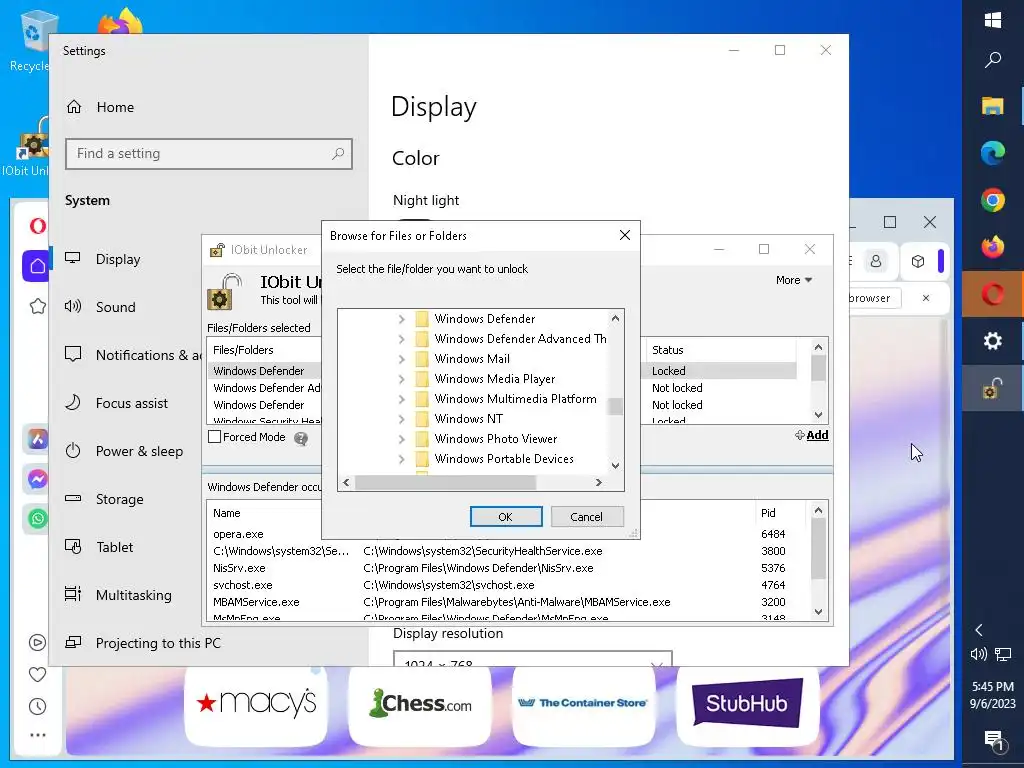The width and height of the screenshot is (1024, 768).
Task: Open Chess.com speed dial tile
Action: click(x=420, y=704)
